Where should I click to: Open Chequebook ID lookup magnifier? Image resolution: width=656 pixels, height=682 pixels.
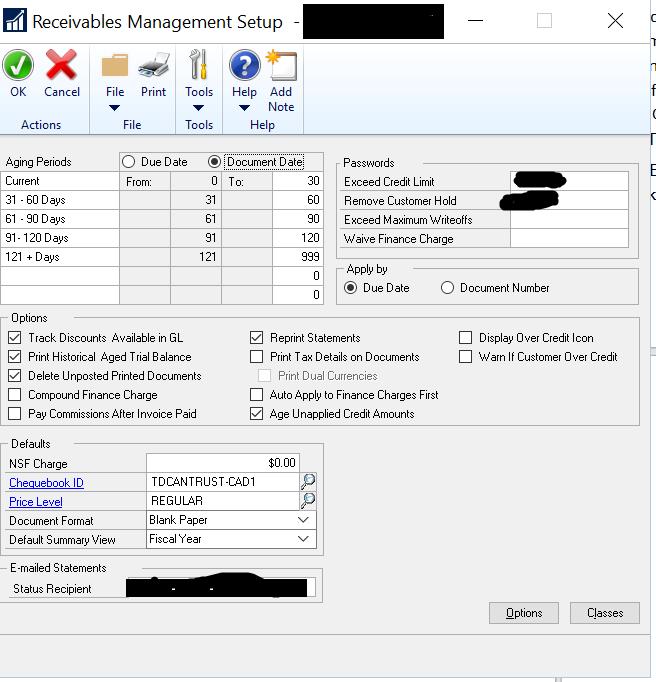tap(308, 482)
